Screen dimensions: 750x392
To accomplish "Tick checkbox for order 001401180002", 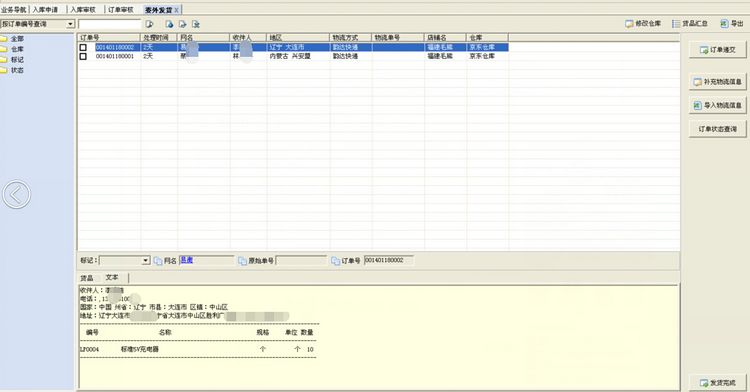I will tap(83, 47).
